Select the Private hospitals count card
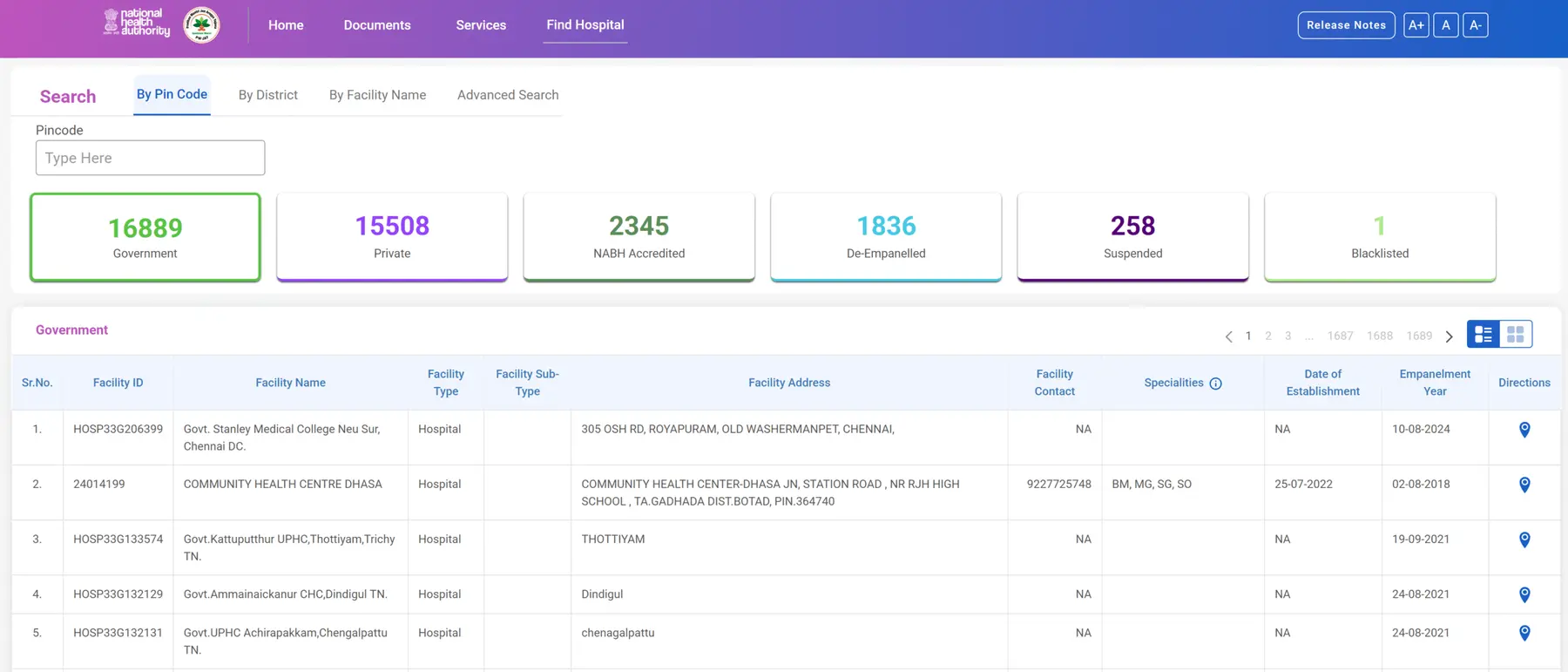Viewport: 1568px width, 672px height. pyautogui.click(x=392, y=237)
